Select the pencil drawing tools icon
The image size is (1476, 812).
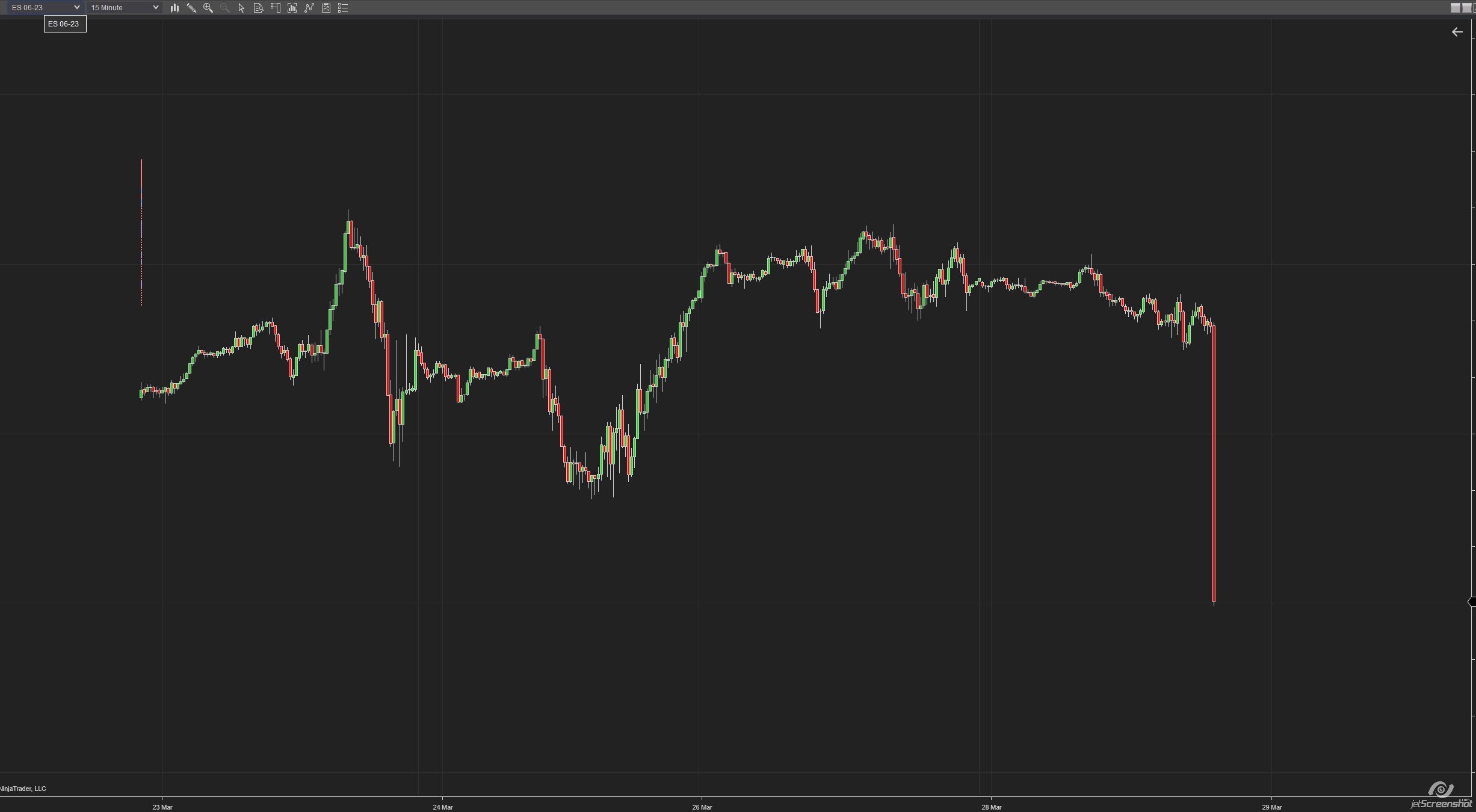coord(191,8)
